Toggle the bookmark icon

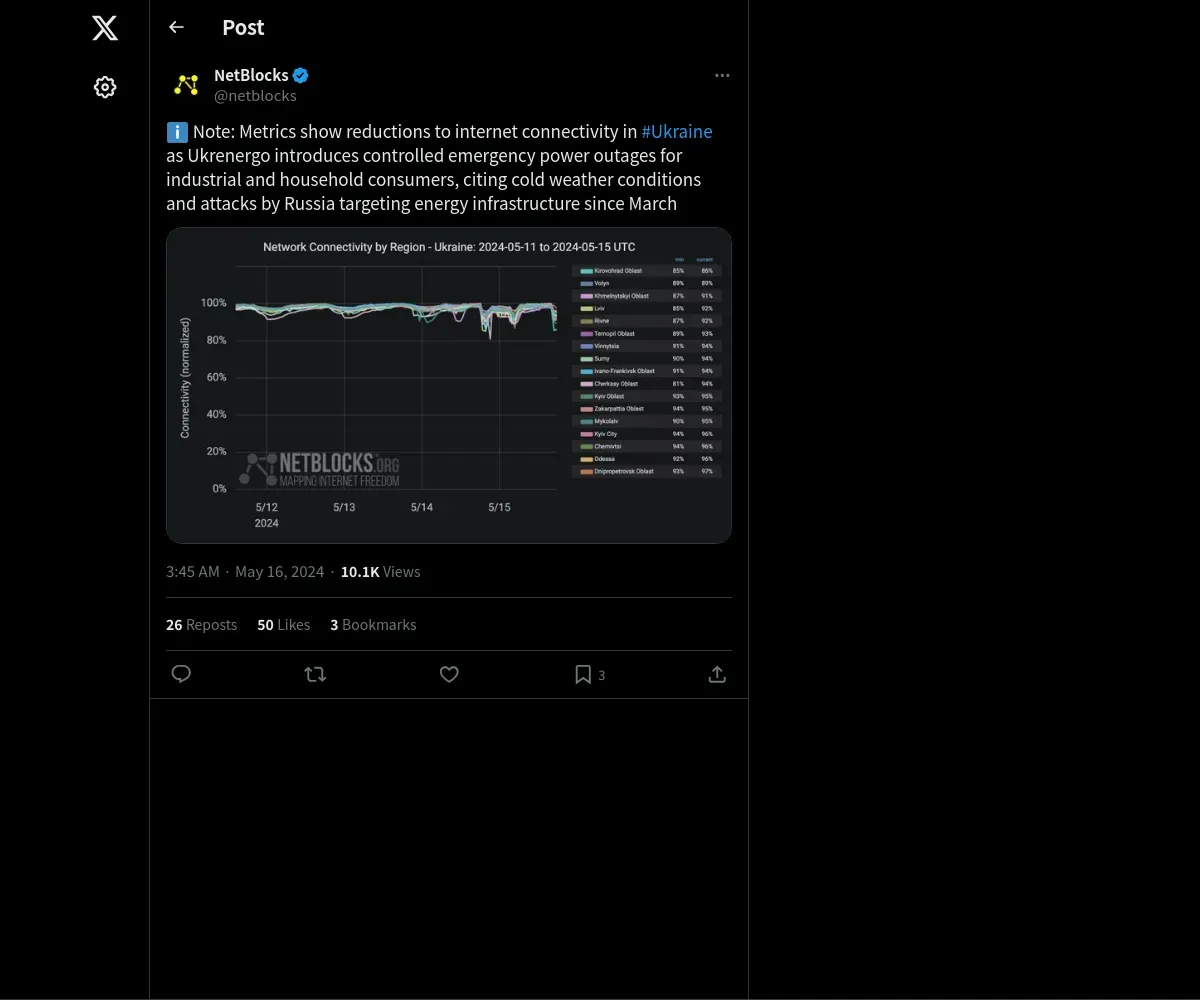click(583, 674)
